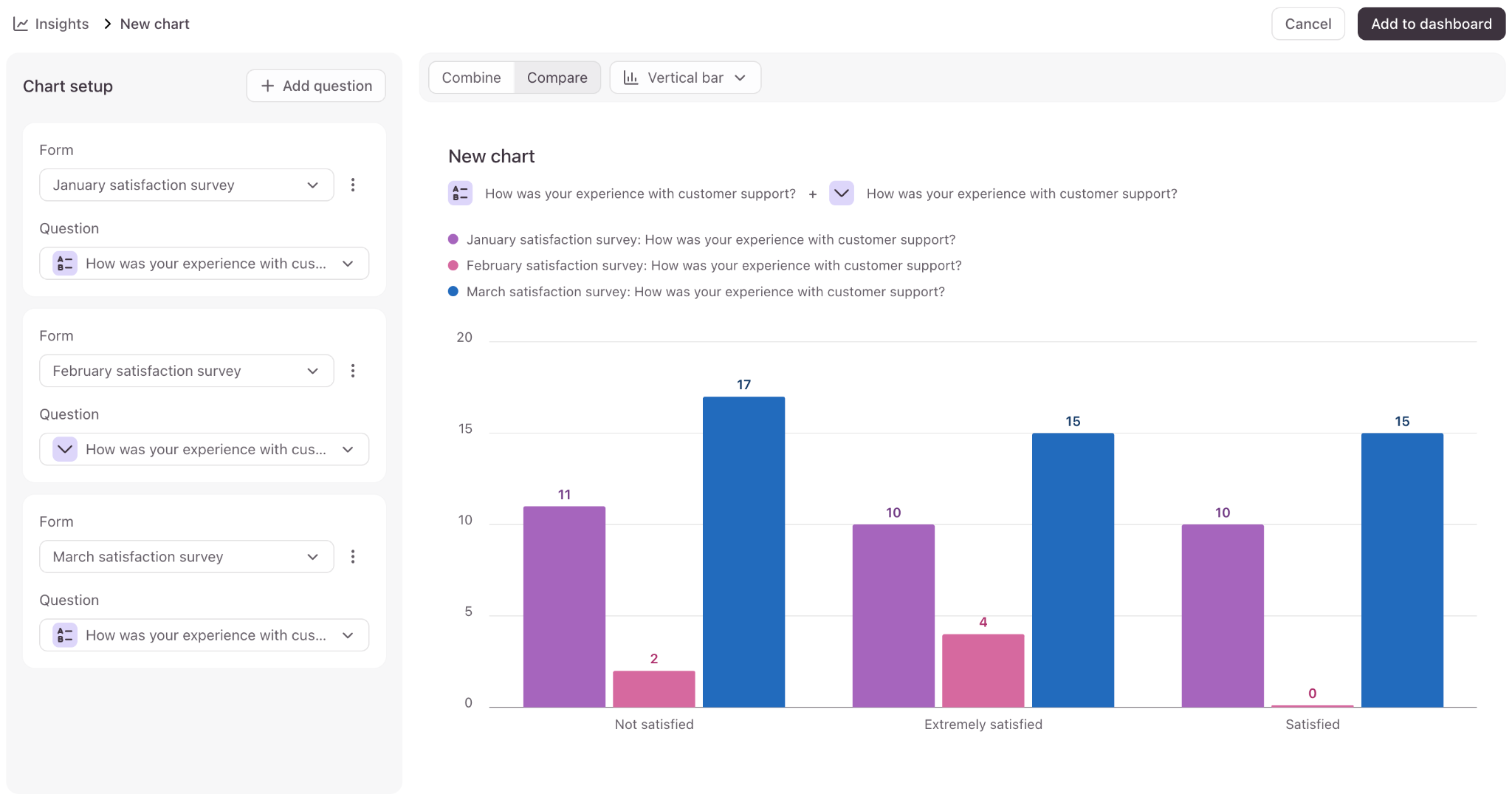The height and width of the screenshot is (794, 1512).
Task: Expand the February satisfaction survey form dropdown
Action: coord(186,371)
